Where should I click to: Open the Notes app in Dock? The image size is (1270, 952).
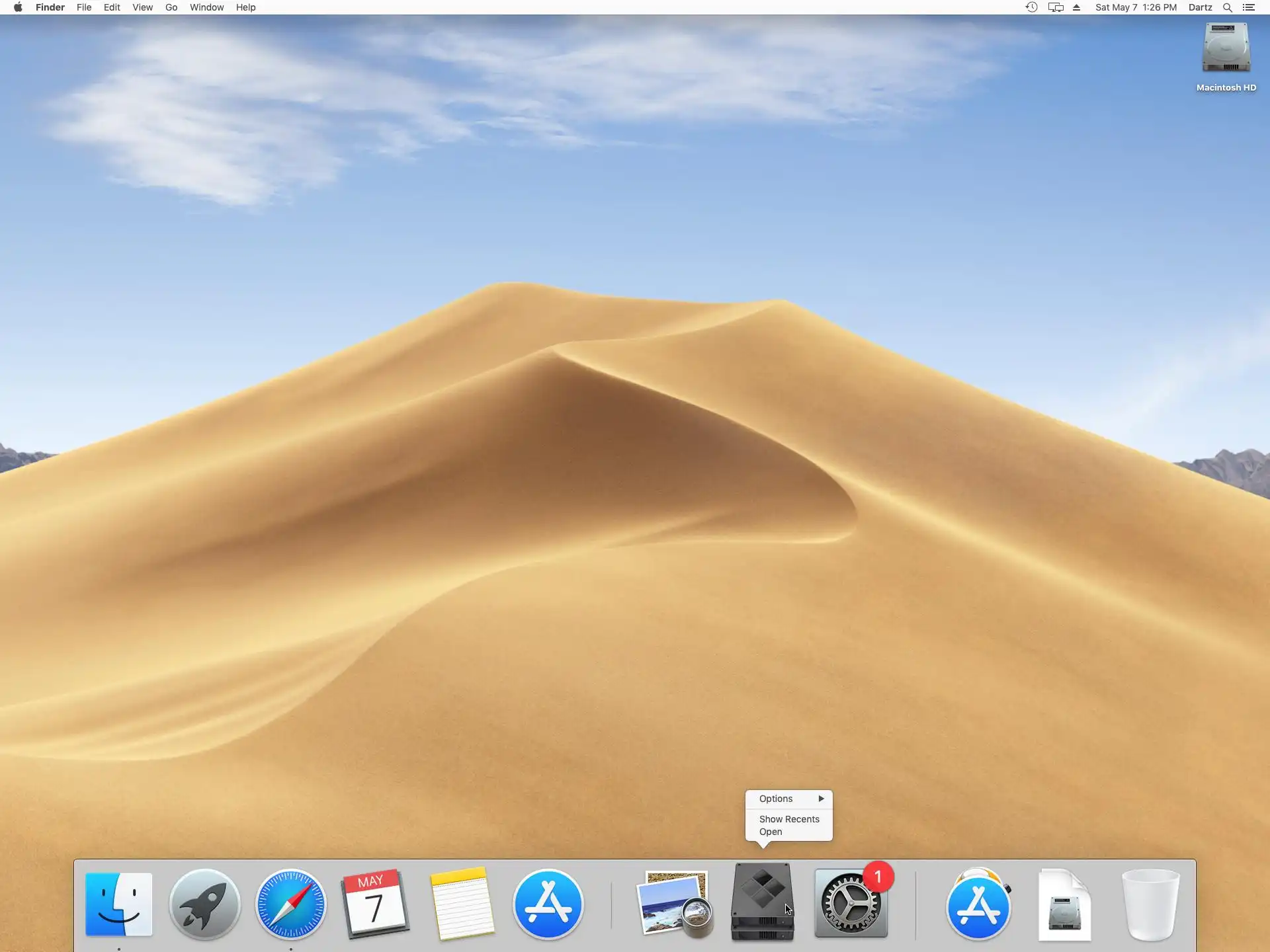click(462, 904)
